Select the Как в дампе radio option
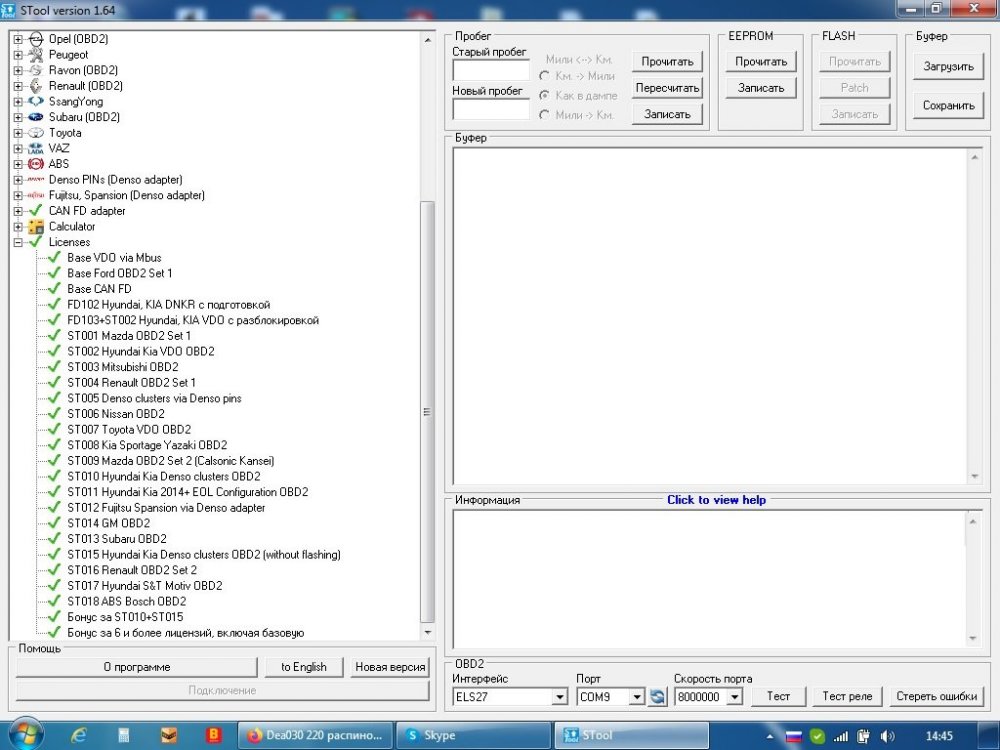Viewport: 1000px width, 750px height. [545, 95]
